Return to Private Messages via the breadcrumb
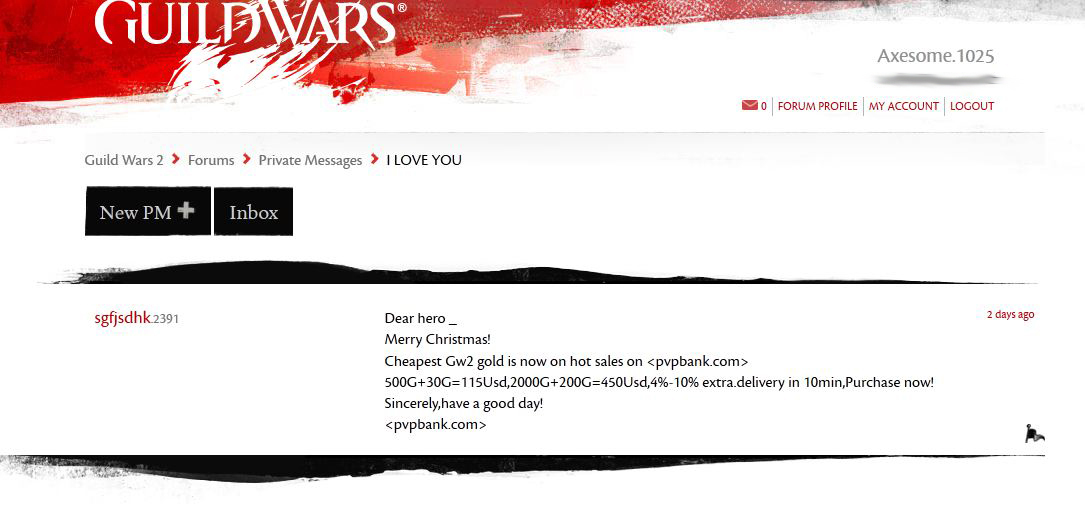Image resolution: width=1085 pixels, height=509 pixels. click(310, 160)
